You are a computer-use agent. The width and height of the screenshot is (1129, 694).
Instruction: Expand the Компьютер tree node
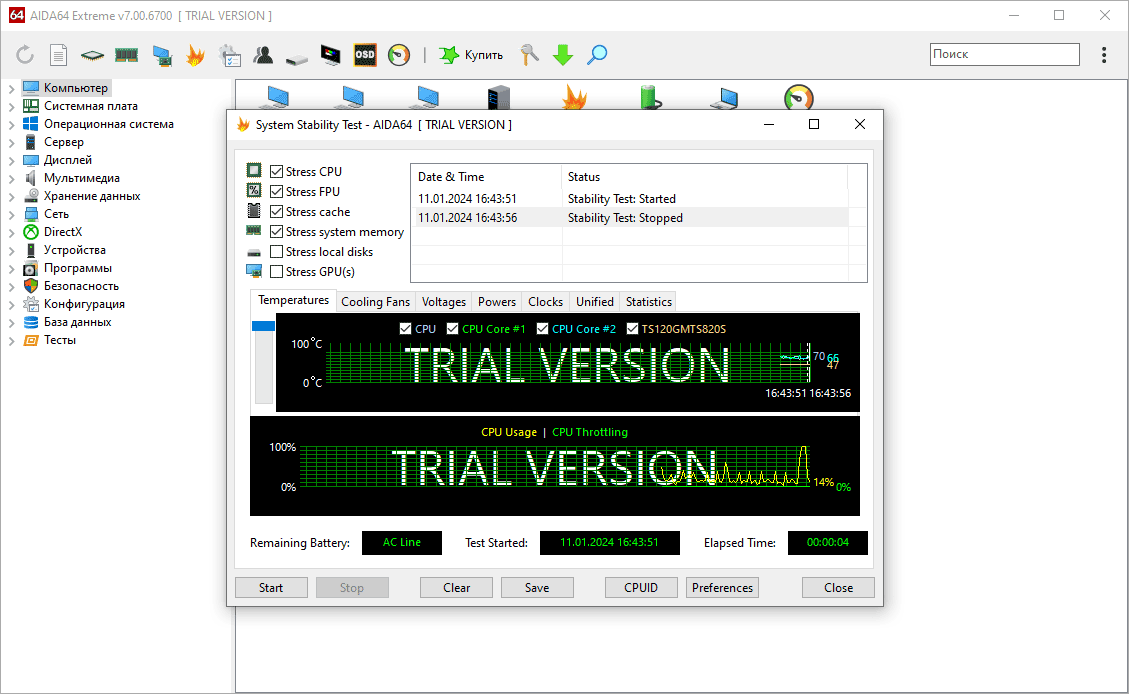click(12, 89)
